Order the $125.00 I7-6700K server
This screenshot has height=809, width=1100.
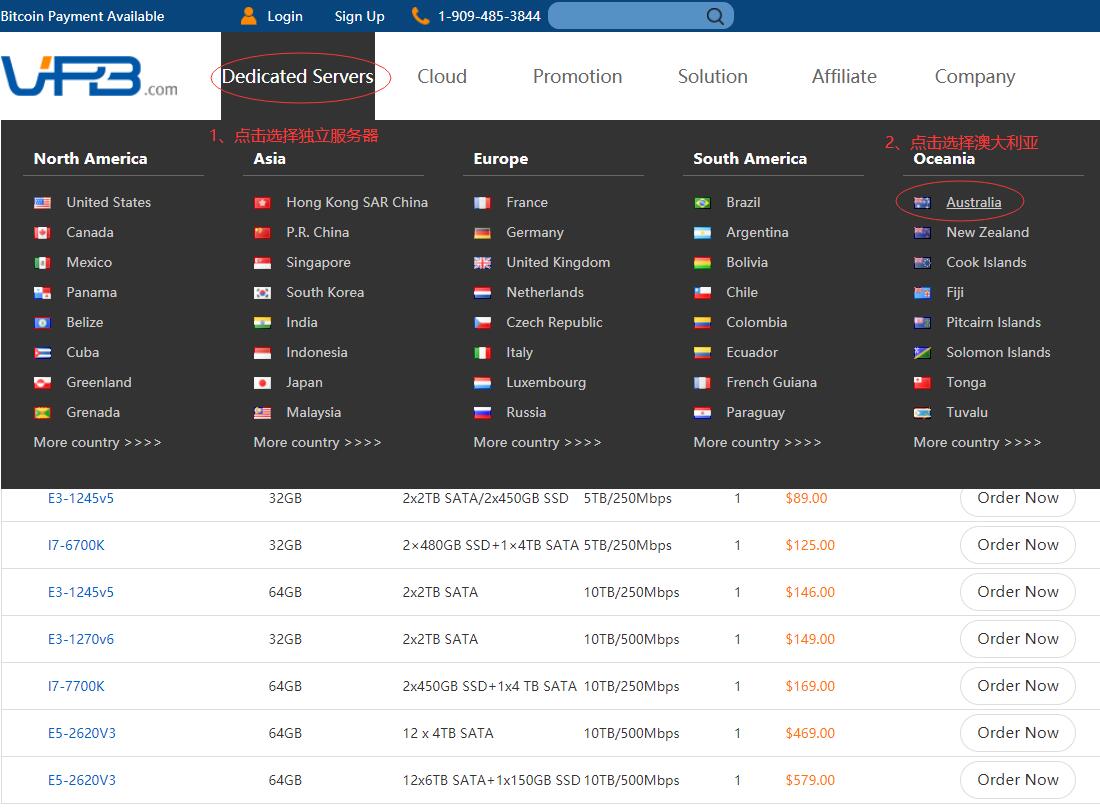[1017, 545]
